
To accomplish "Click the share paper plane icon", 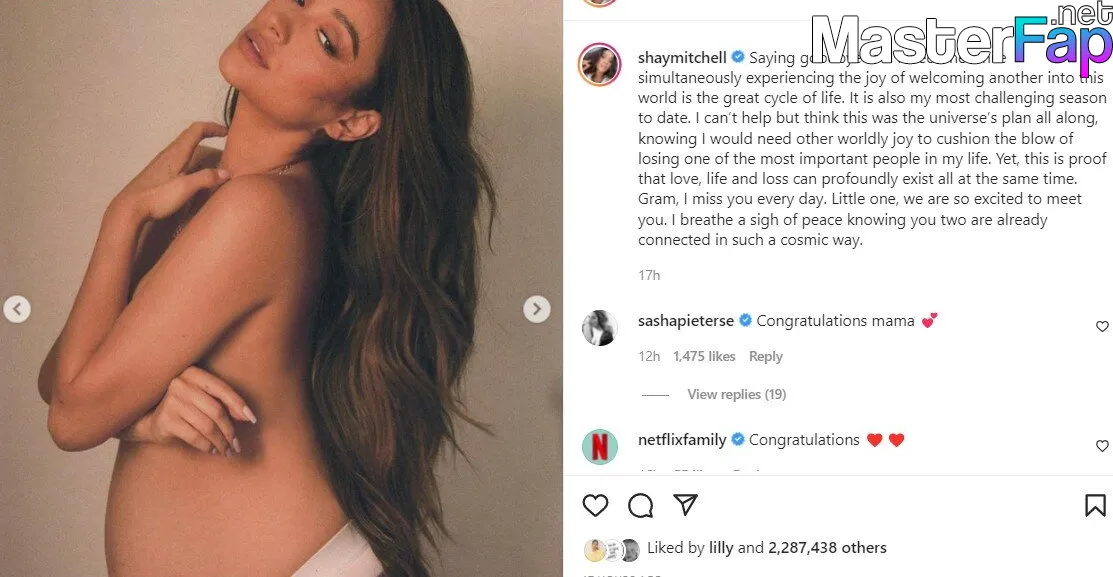I will pos(685,505).
